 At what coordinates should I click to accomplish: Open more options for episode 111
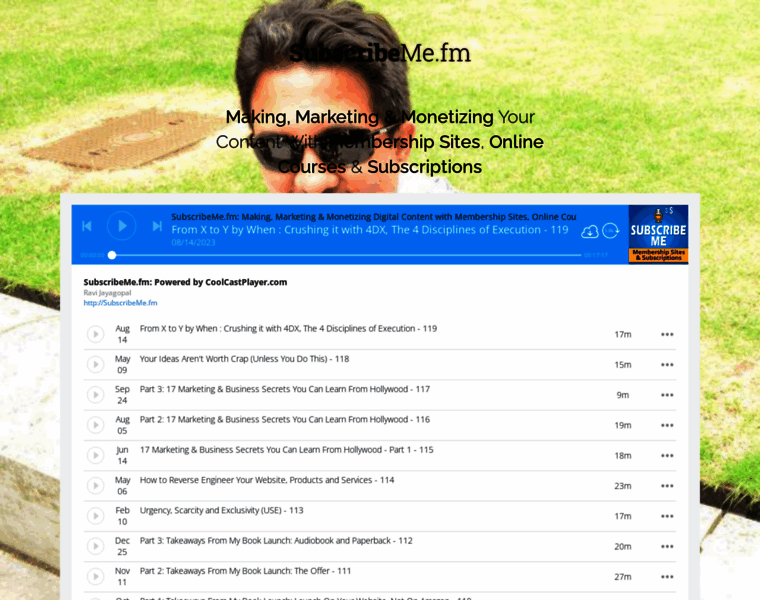(667, 577)
